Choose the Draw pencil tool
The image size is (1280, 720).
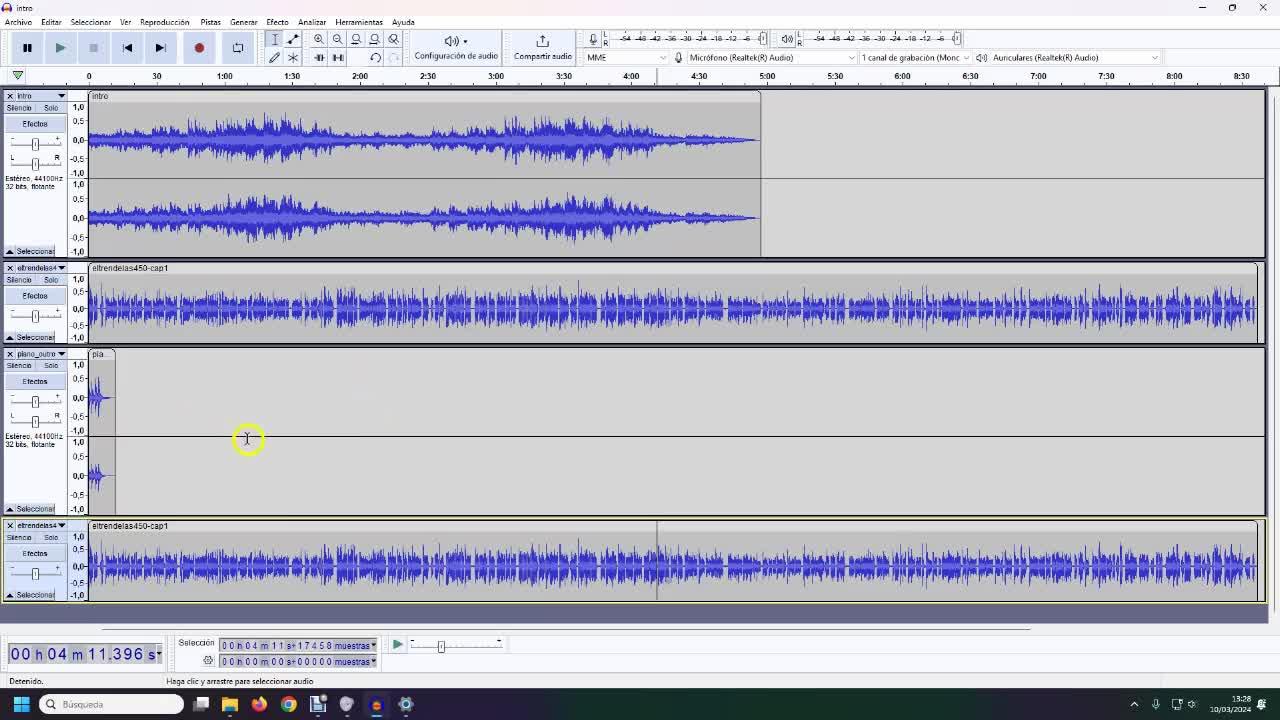pyautogui.click(x=274, y=57)
